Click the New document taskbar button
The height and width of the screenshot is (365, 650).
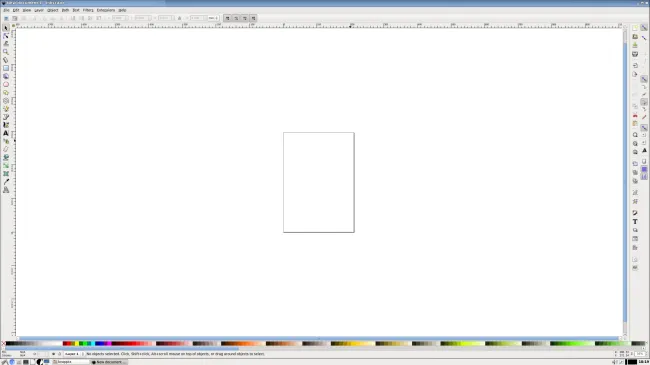[109, 362]
